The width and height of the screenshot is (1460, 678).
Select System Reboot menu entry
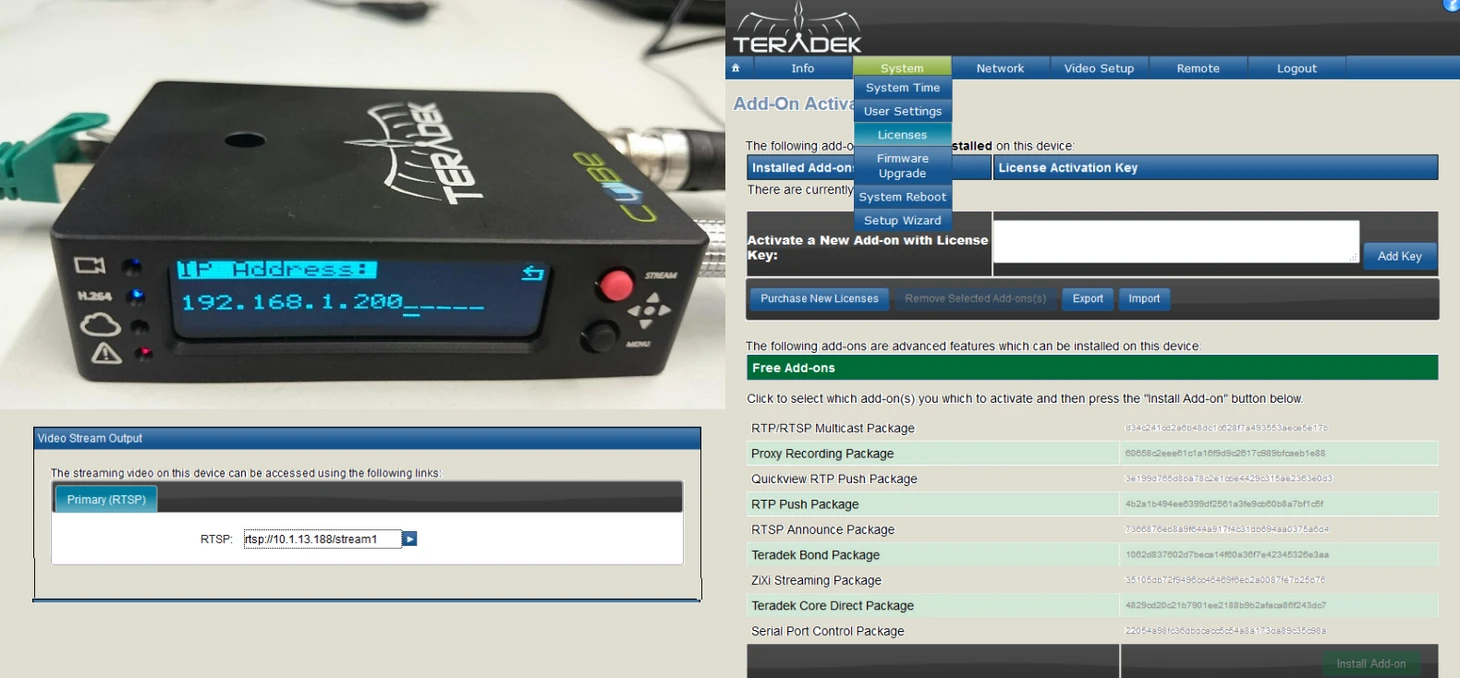click(x=902, y=197)
